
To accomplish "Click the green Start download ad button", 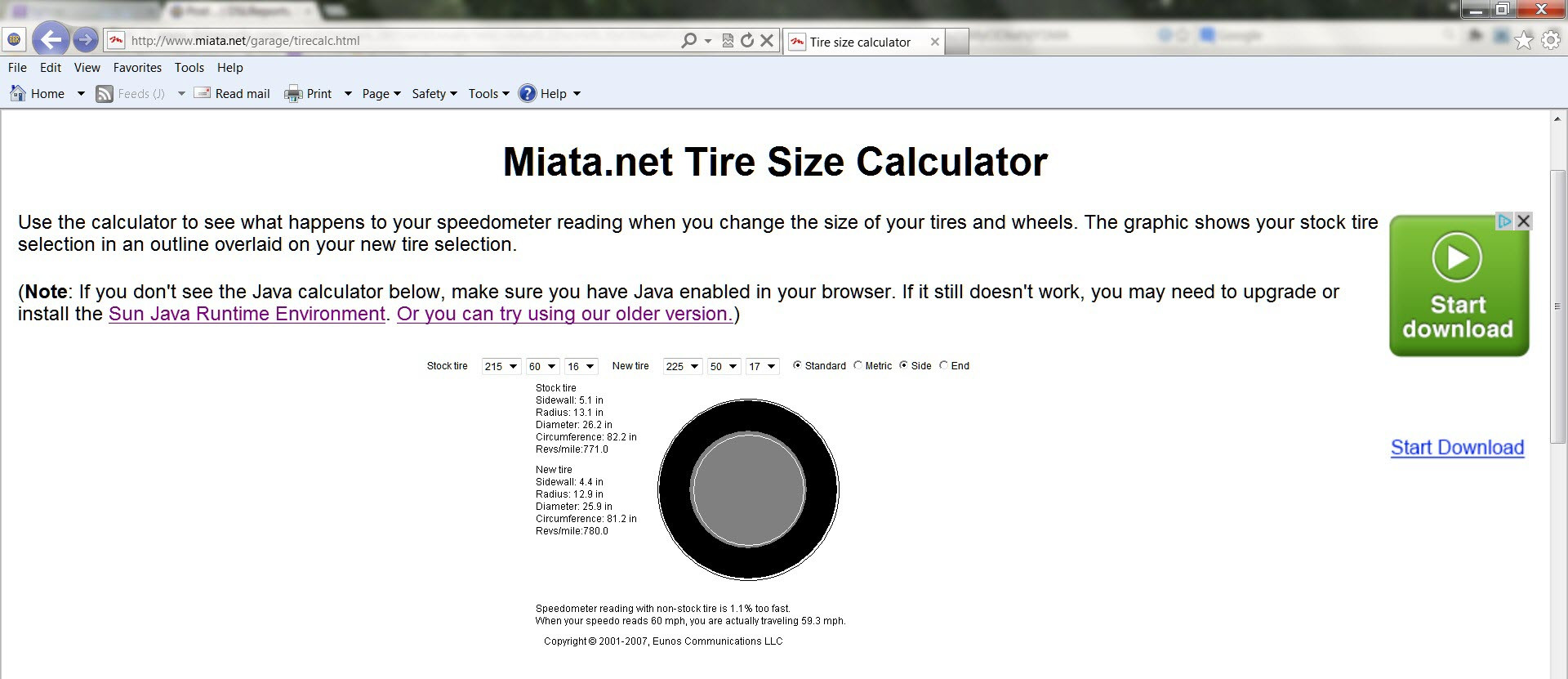I will click(x=1459, y=285).
